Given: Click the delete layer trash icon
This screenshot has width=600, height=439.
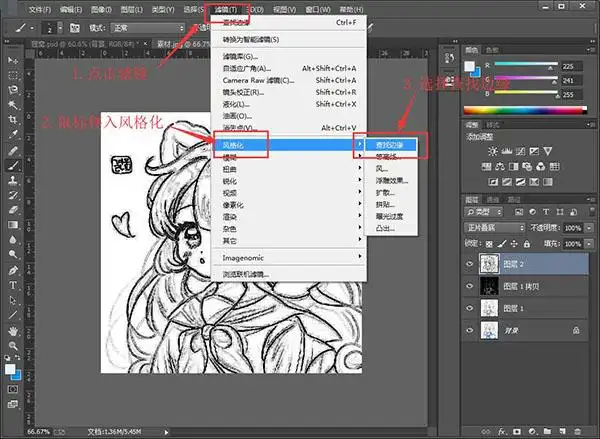Looking at the screenshot, I should point(577,431).
